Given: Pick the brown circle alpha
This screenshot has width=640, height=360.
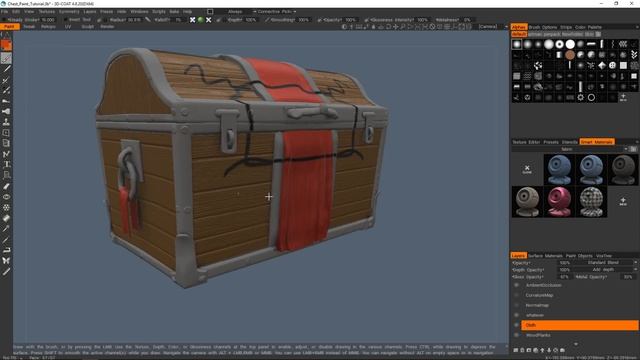Looking at the screenshot, I should [570, 55].
